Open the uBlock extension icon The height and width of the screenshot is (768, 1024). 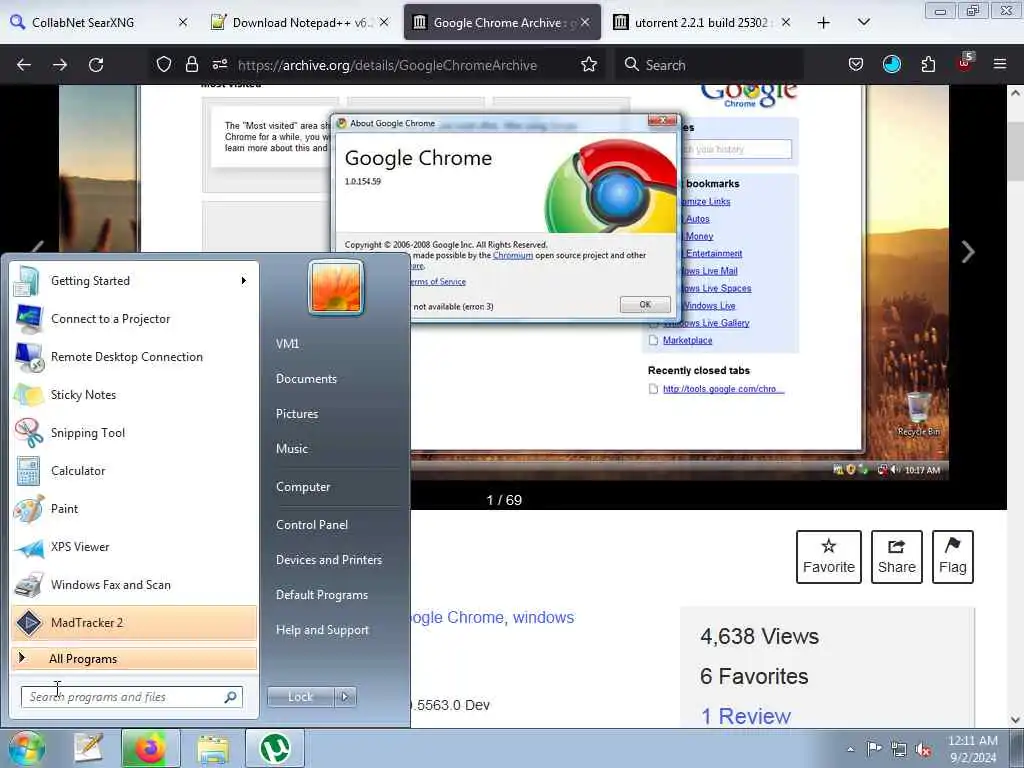coord(965,63)
